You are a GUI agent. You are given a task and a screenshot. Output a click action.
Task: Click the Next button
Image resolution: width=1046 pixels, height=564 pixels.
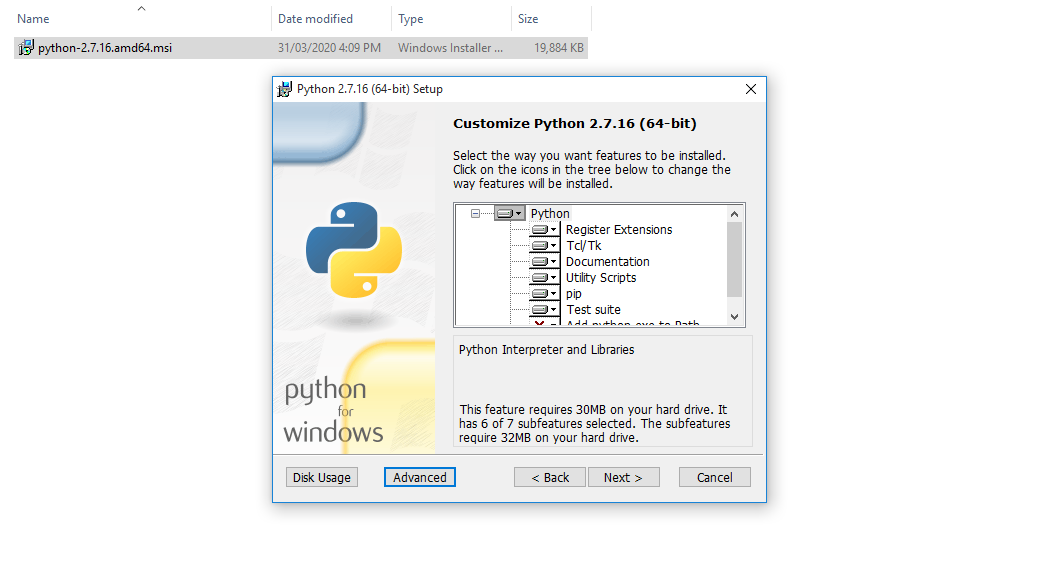623,477
